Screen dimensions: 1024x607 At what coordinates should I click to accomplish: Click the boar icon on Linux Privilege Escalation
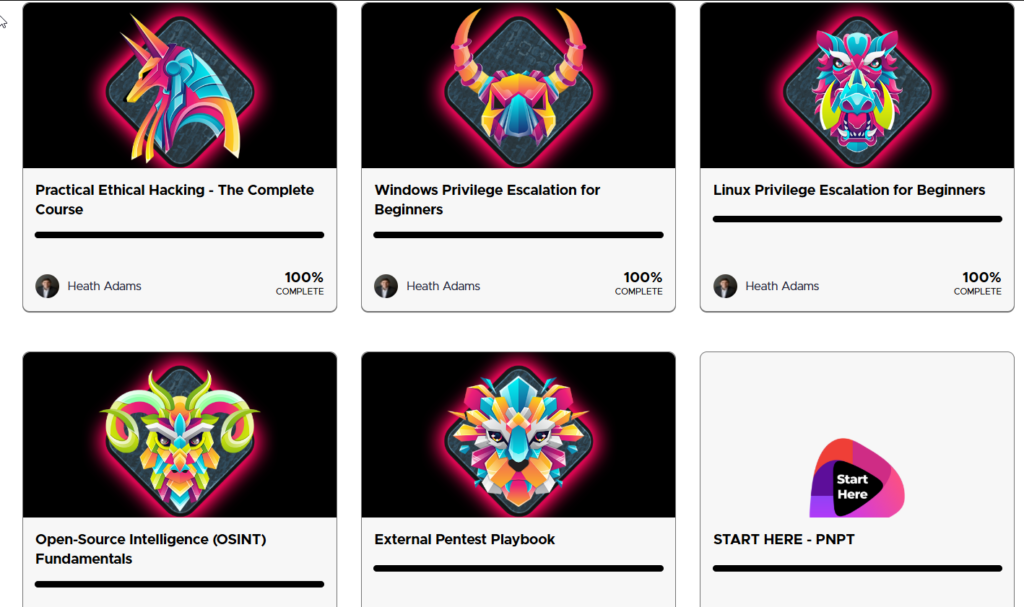pos(857,88)
